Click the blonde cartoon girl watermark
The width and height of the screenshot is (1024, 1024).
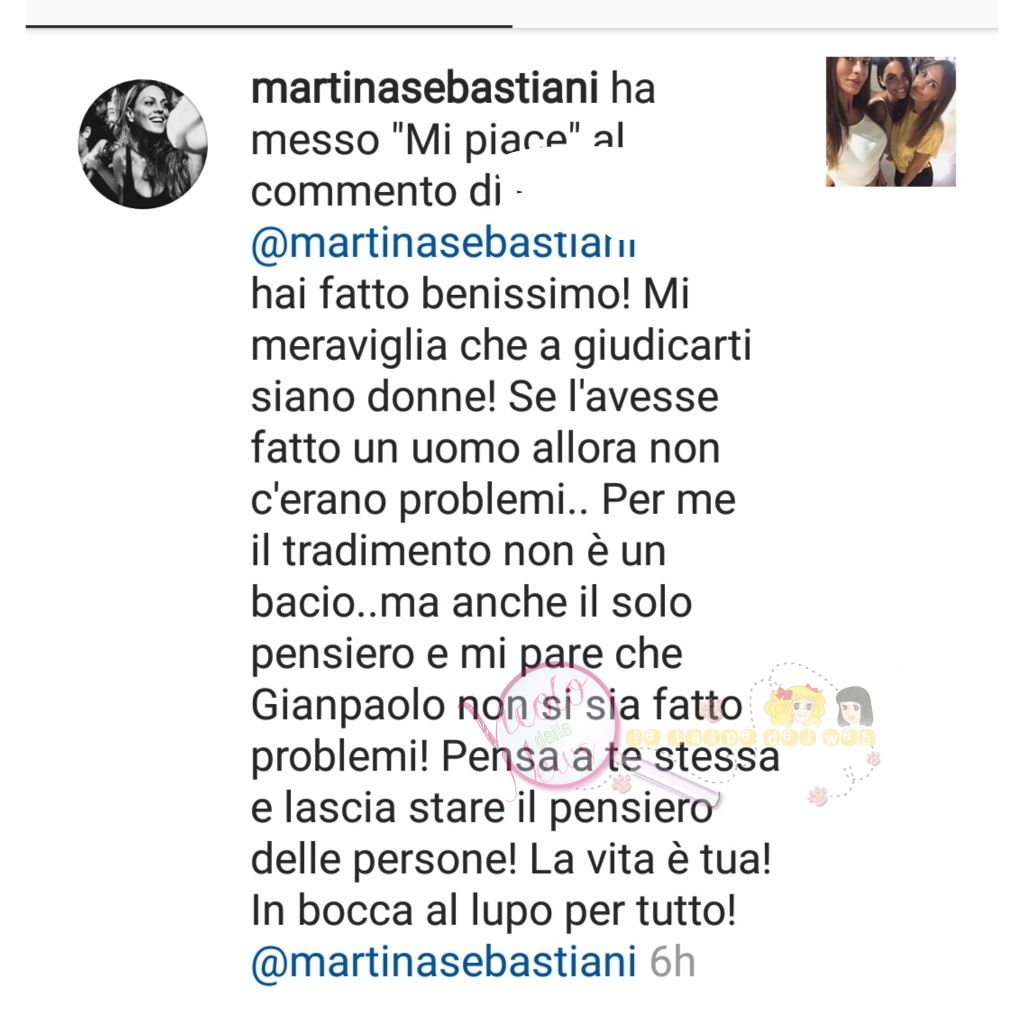tap(795, 707)
